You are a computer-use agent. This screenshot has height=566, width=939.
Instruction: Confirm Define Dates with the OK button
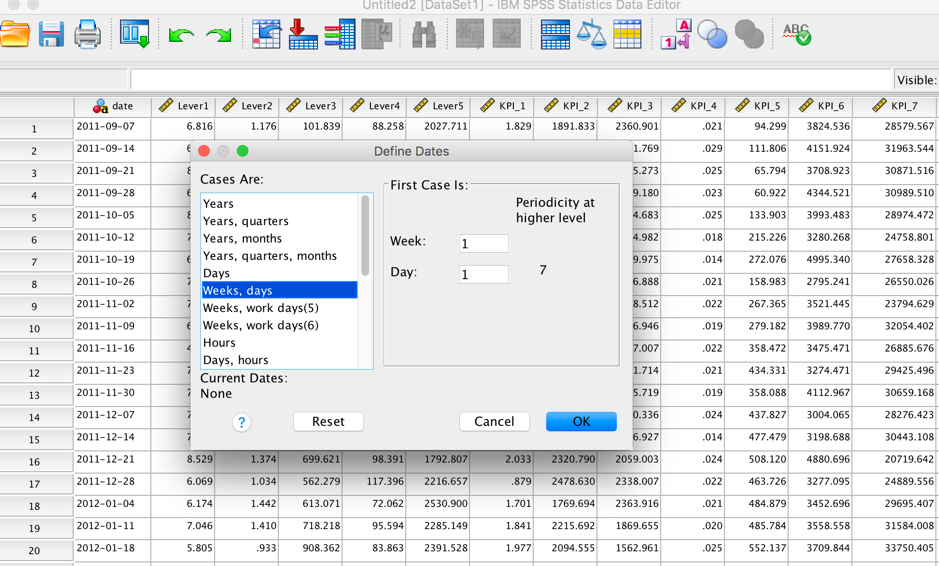click(581, 422)
